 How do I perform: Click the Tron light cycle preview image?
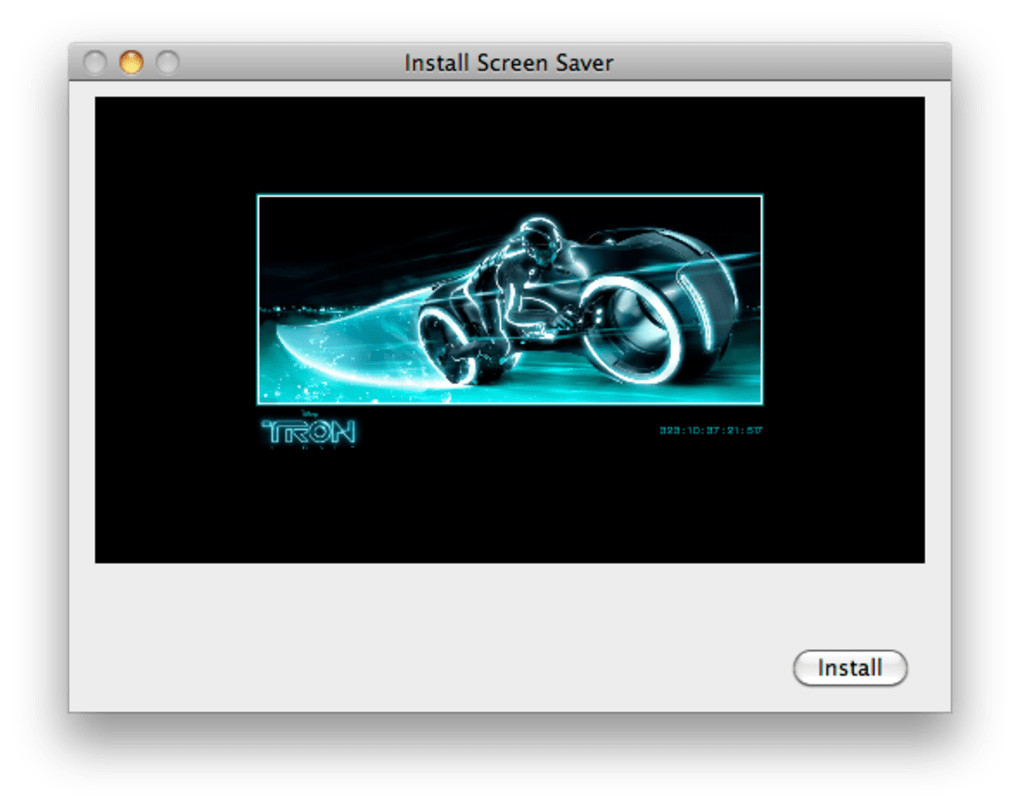point(509,299)
